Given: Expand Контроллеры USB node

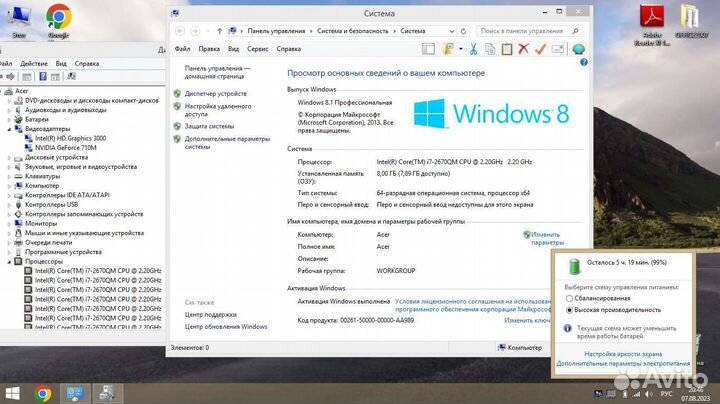Looking at the screenshot, I should [x=9, y=205].
